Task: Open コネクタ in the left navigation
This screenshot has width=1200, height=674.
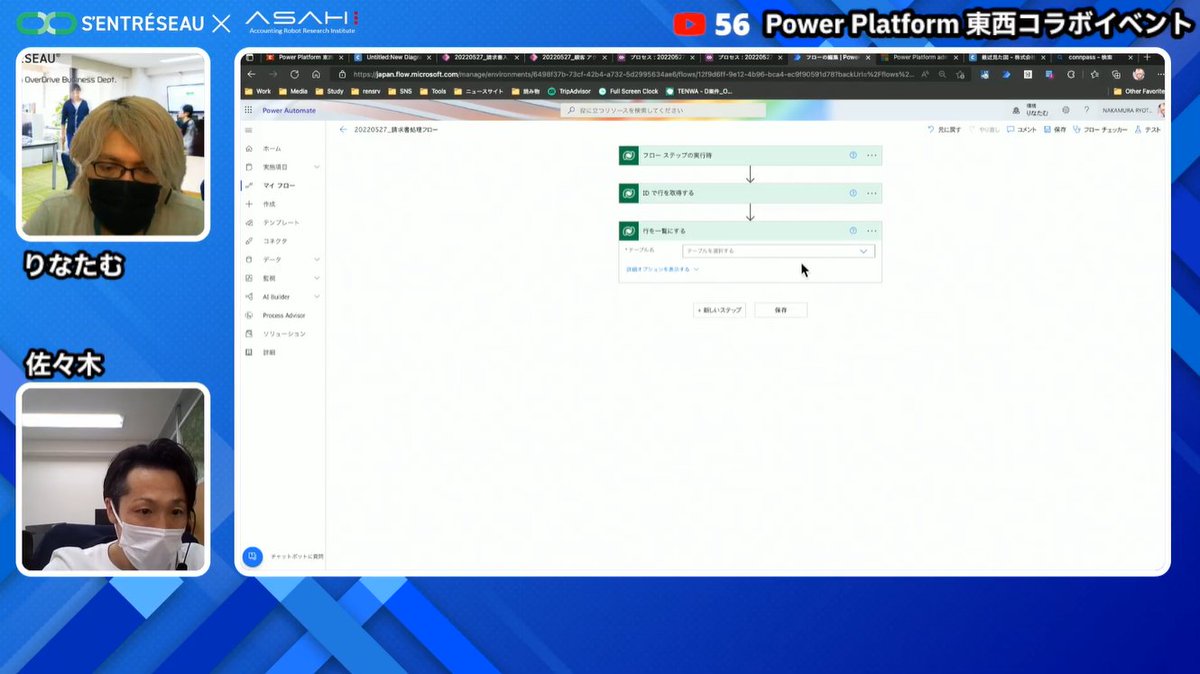Action: point(275,241)
